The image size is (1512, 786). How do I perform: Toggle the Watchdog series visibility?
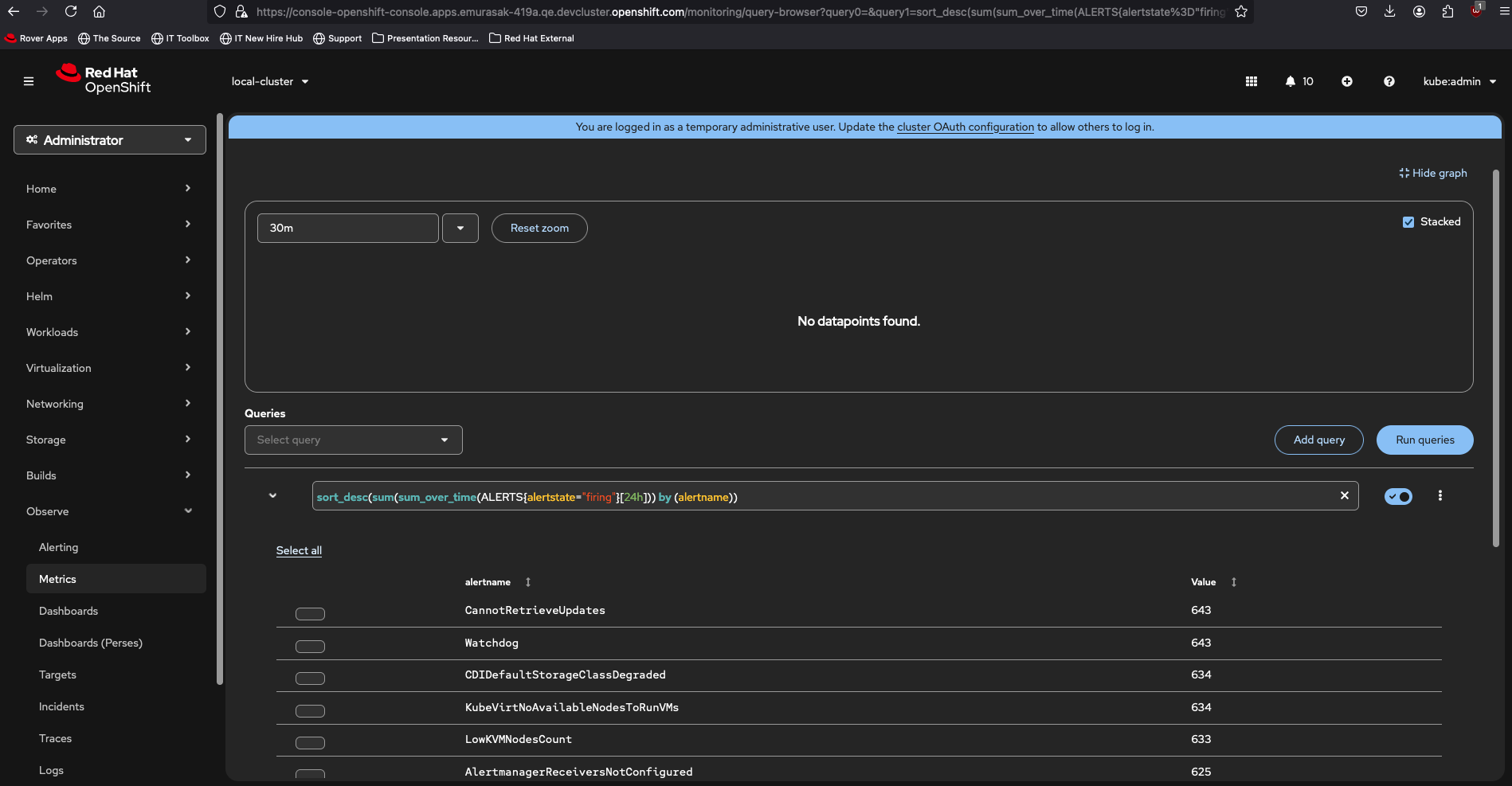[x=310, y=646]
